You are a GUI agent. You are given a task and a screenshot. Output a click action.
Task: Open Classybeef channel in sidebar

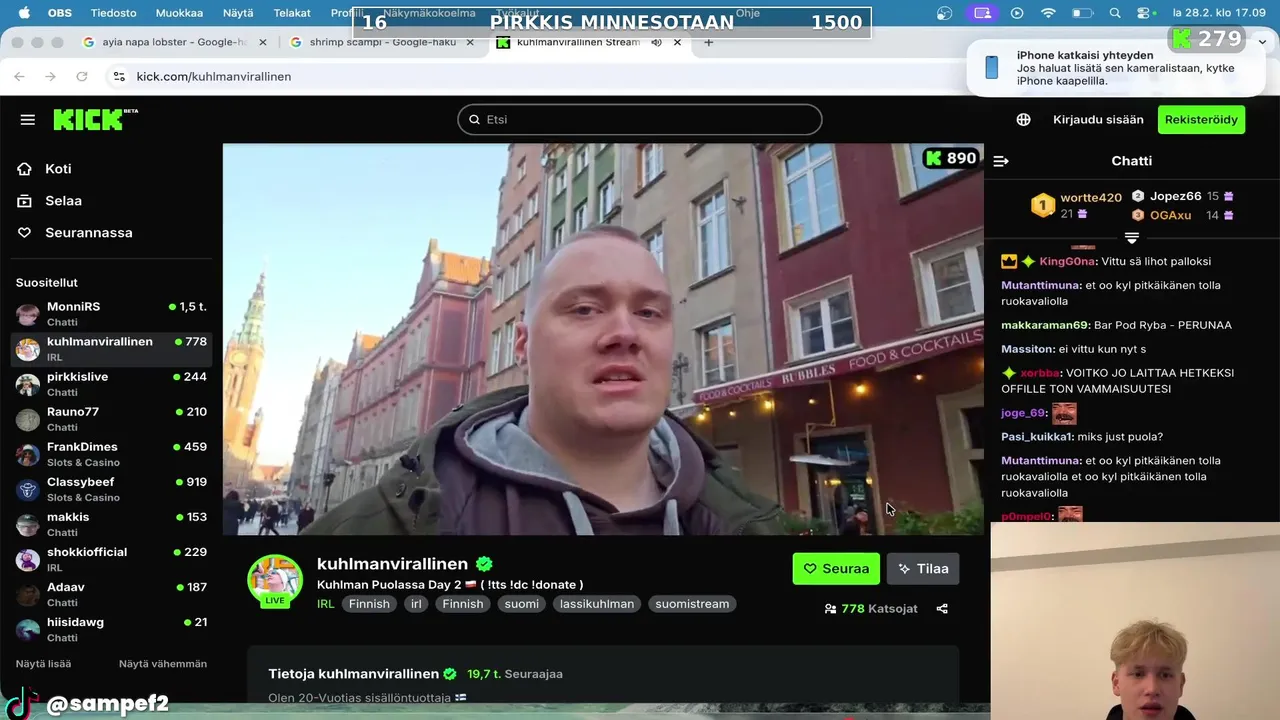111,489
